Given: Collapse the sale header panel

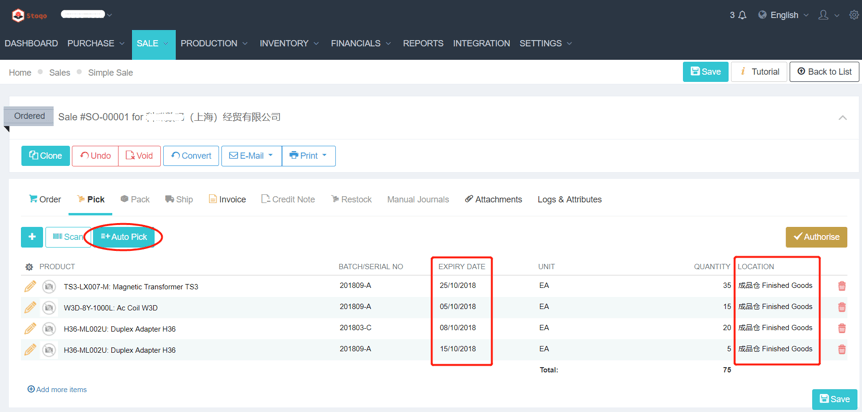Looking at the screenshot, I should 842,118.
